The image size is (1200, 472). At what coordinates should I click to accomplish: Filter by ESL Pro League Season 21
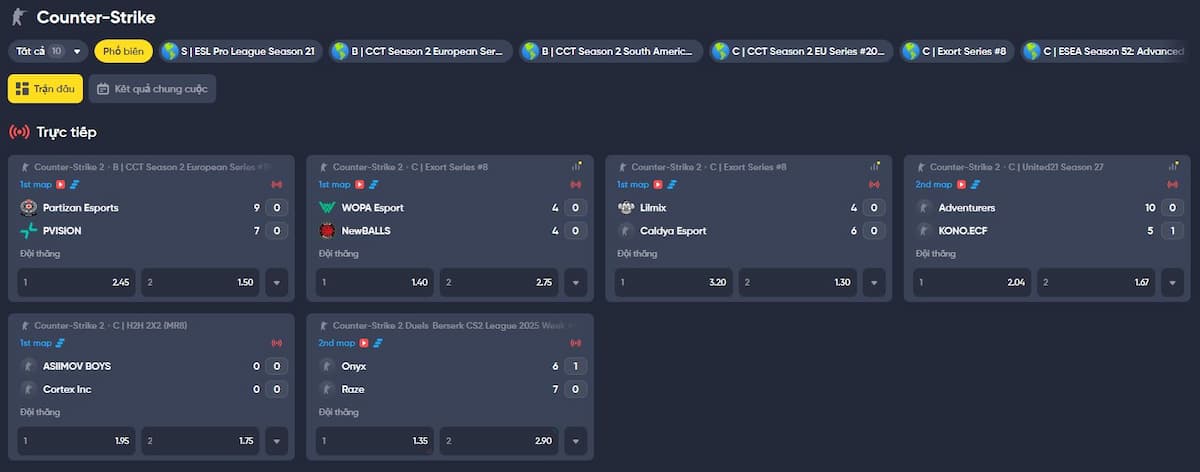coord(240,51)
